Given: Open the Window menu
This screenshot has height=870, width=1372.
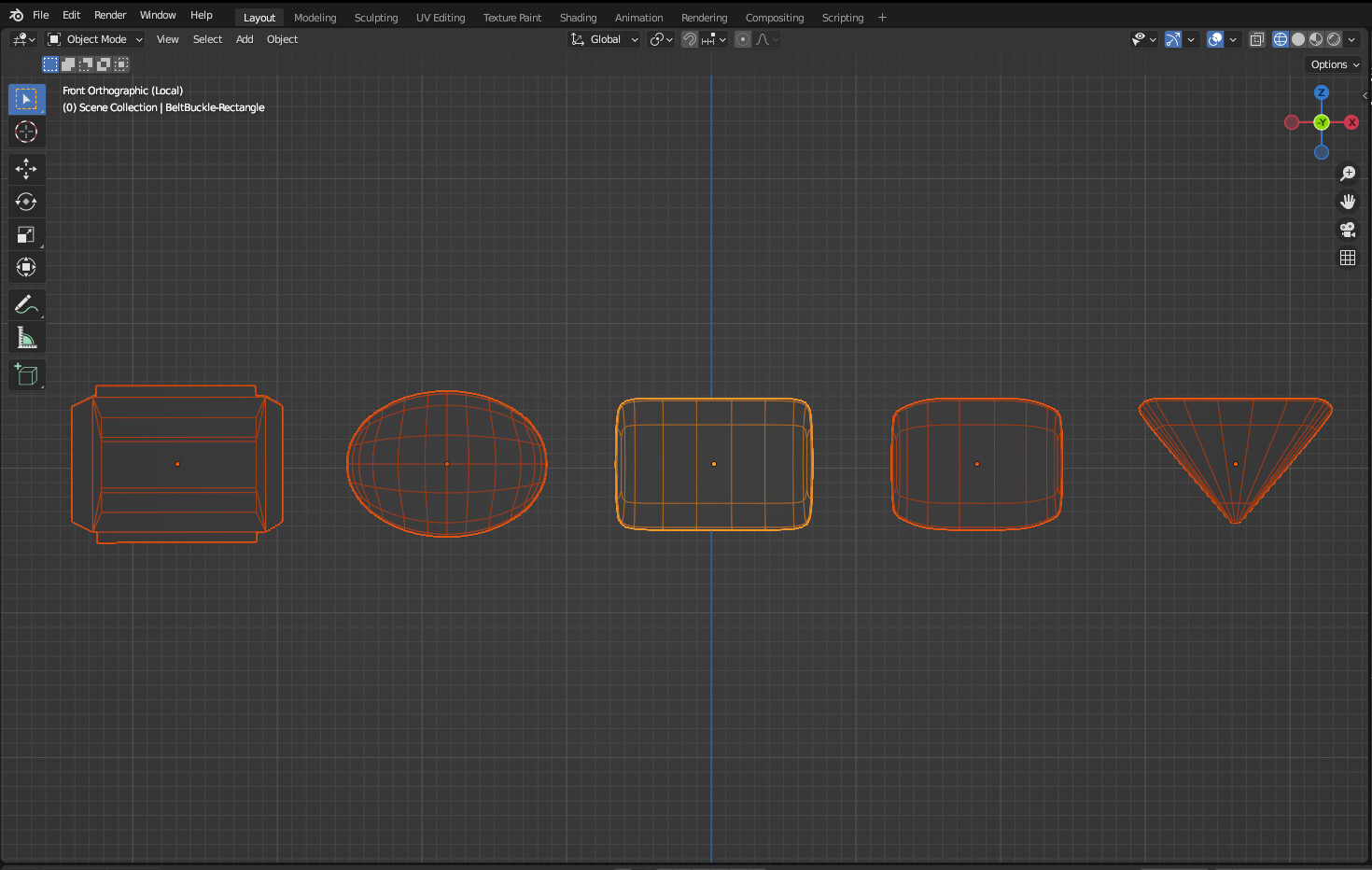Looking at the screenshot, I should 158,15.
